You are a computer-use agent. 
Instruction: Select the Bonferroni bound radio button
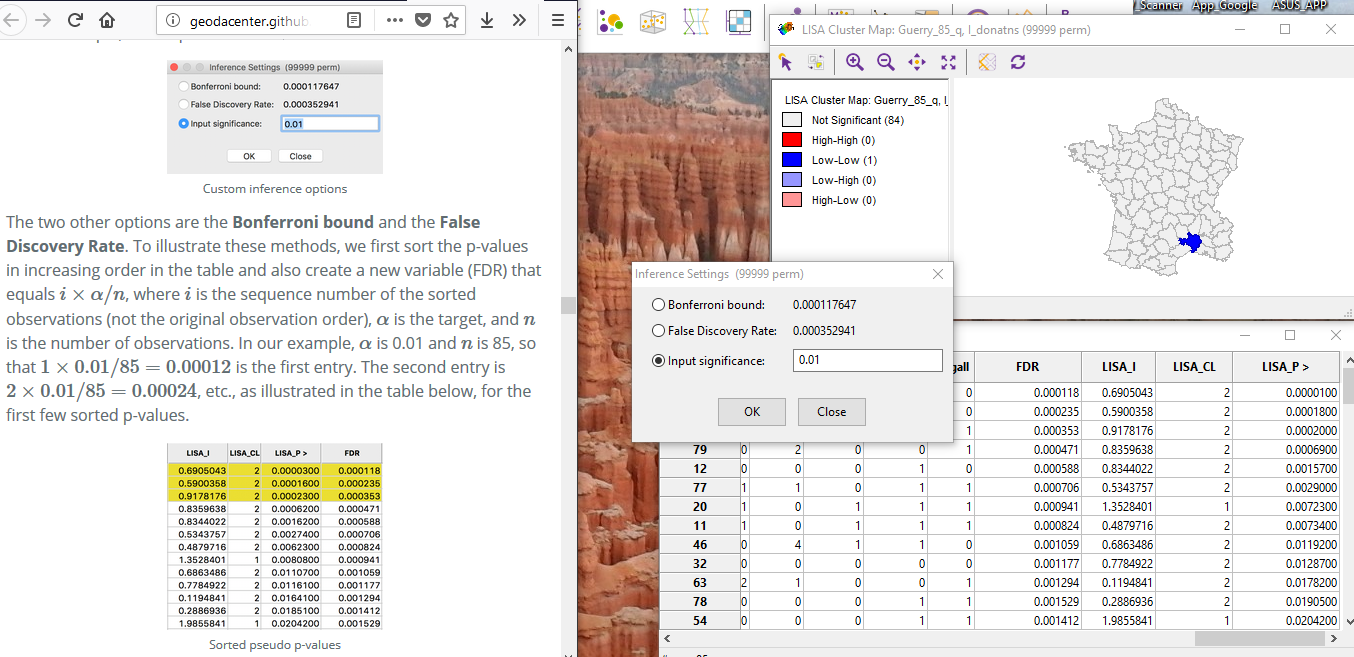tap(657, 304)
